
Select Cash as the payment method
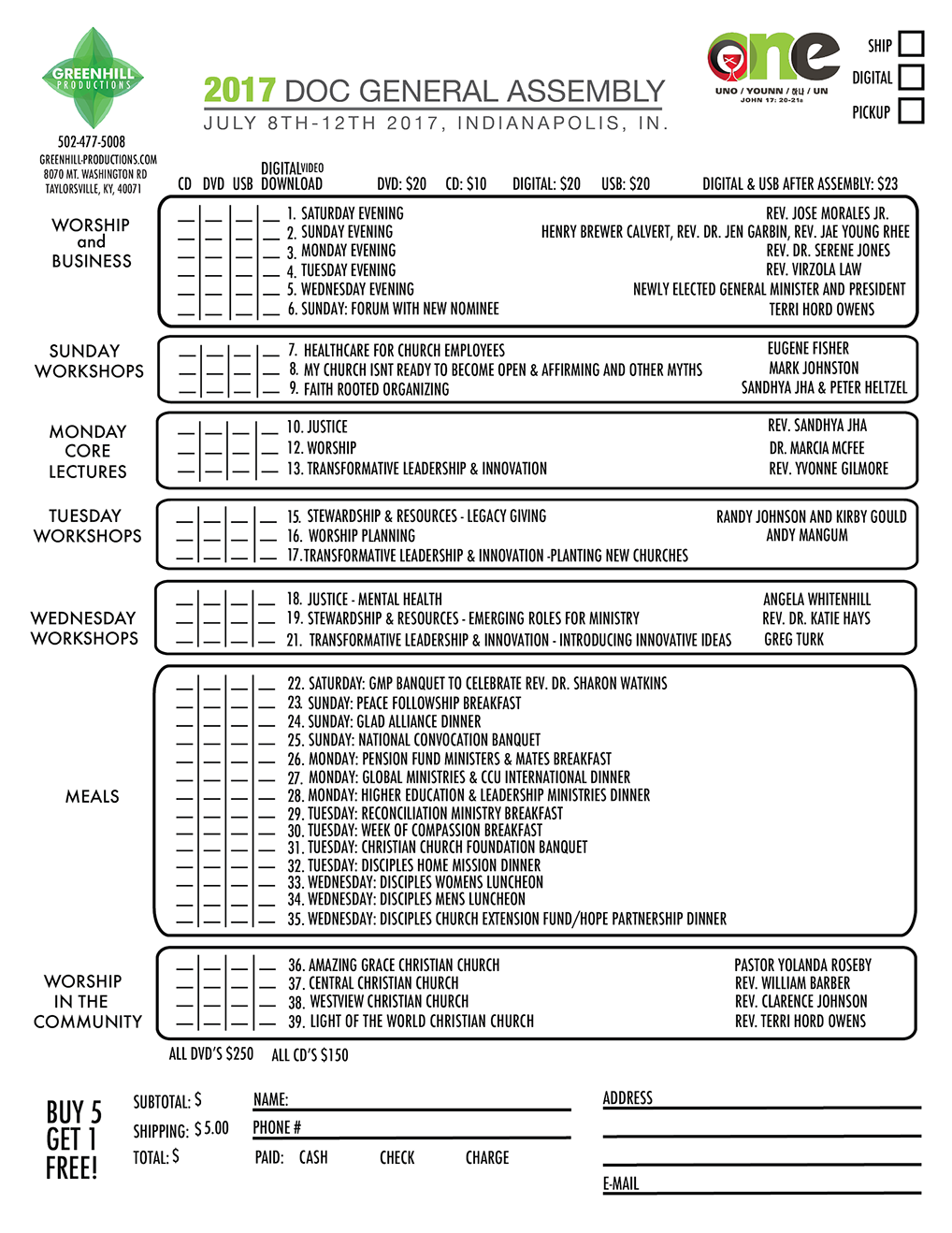click(x=312, y=1157)
